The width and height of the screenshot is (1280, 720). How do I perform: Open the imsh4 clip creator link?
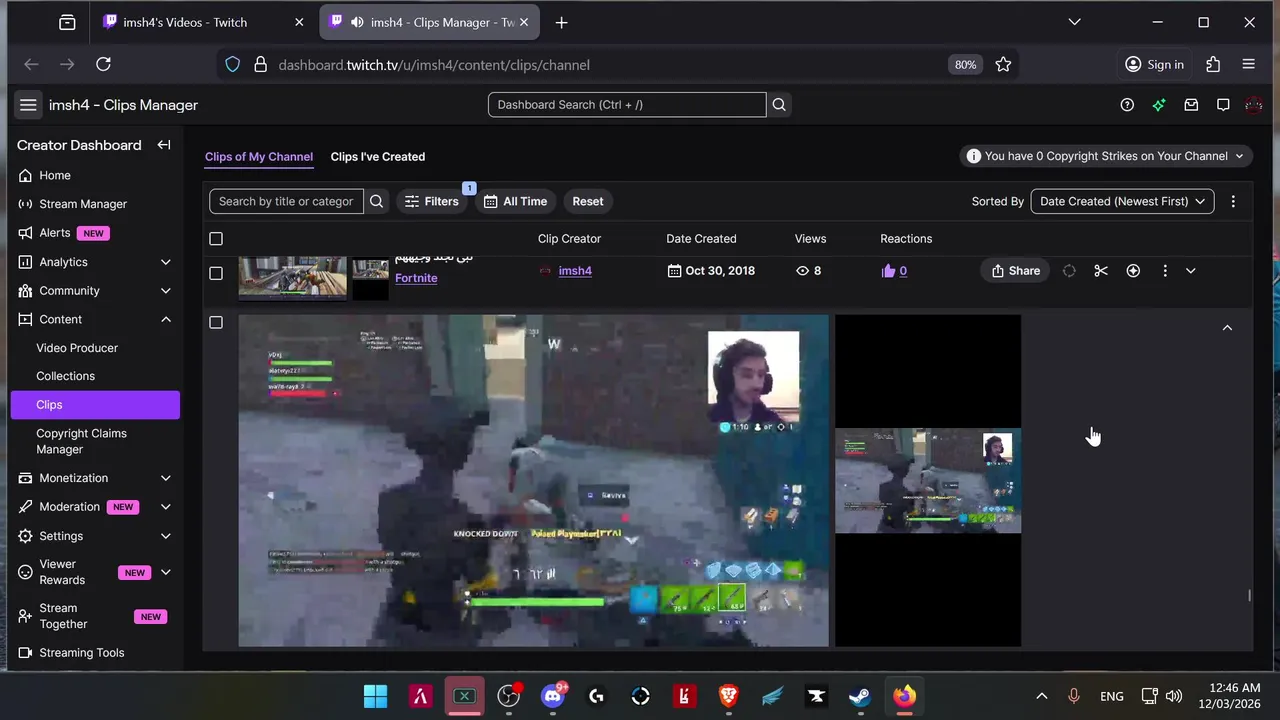coord(575,271)
